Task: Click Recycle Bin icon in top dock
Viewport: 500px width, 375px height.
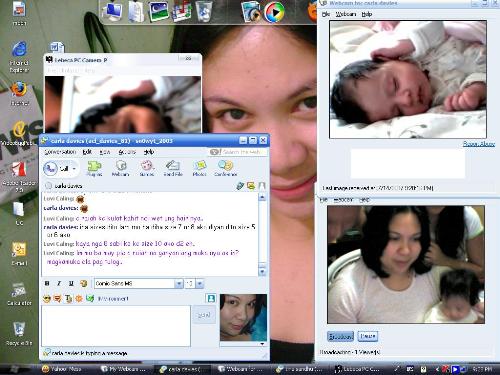Action: [x=203, y=11]
